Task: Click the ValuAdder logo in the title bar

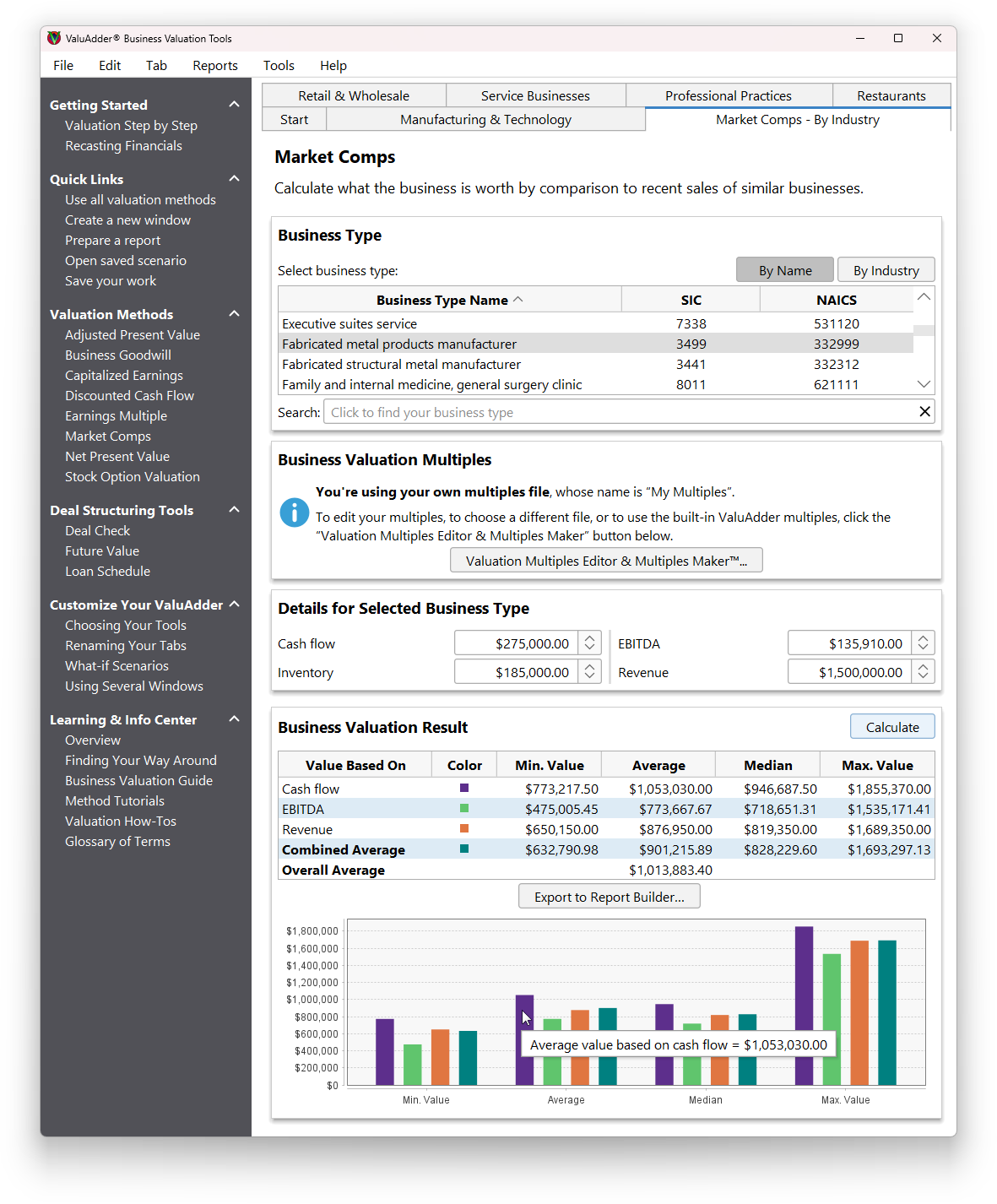Action: pyautogui.click(x=53, y=38)
